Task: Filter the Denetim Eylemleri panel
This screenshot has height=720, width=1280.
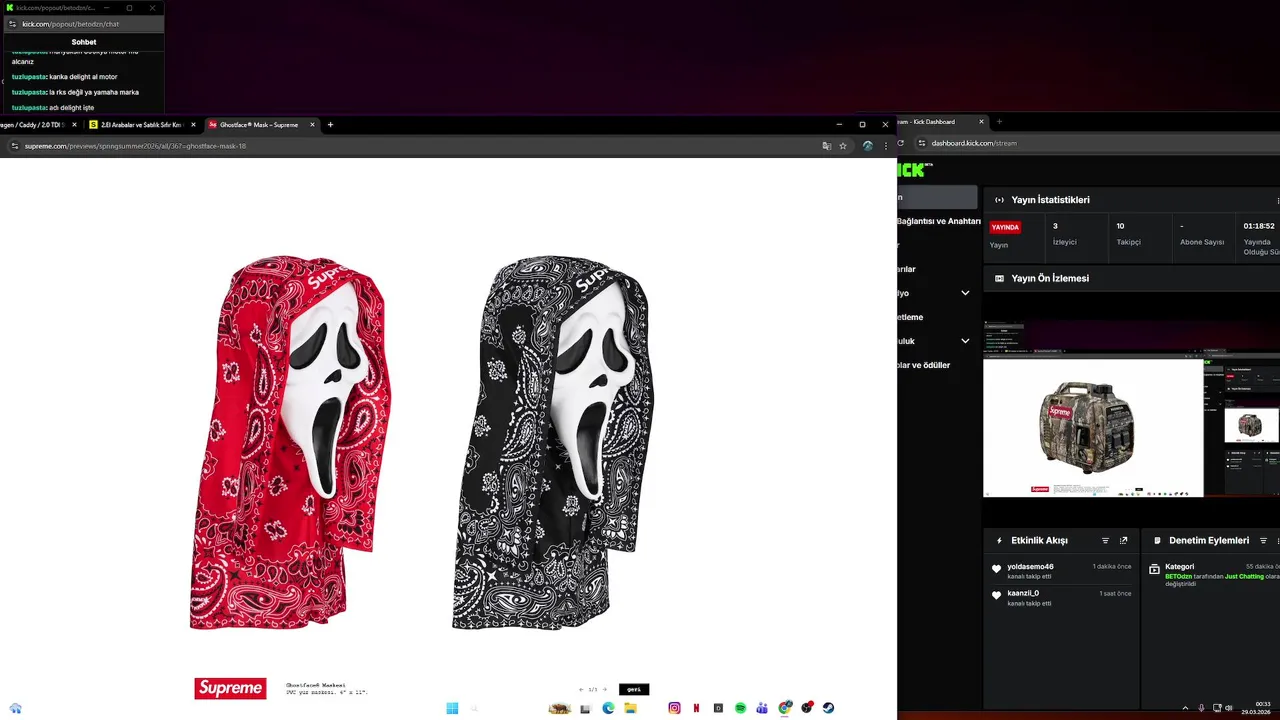Action: click(x=1263, y=541)
